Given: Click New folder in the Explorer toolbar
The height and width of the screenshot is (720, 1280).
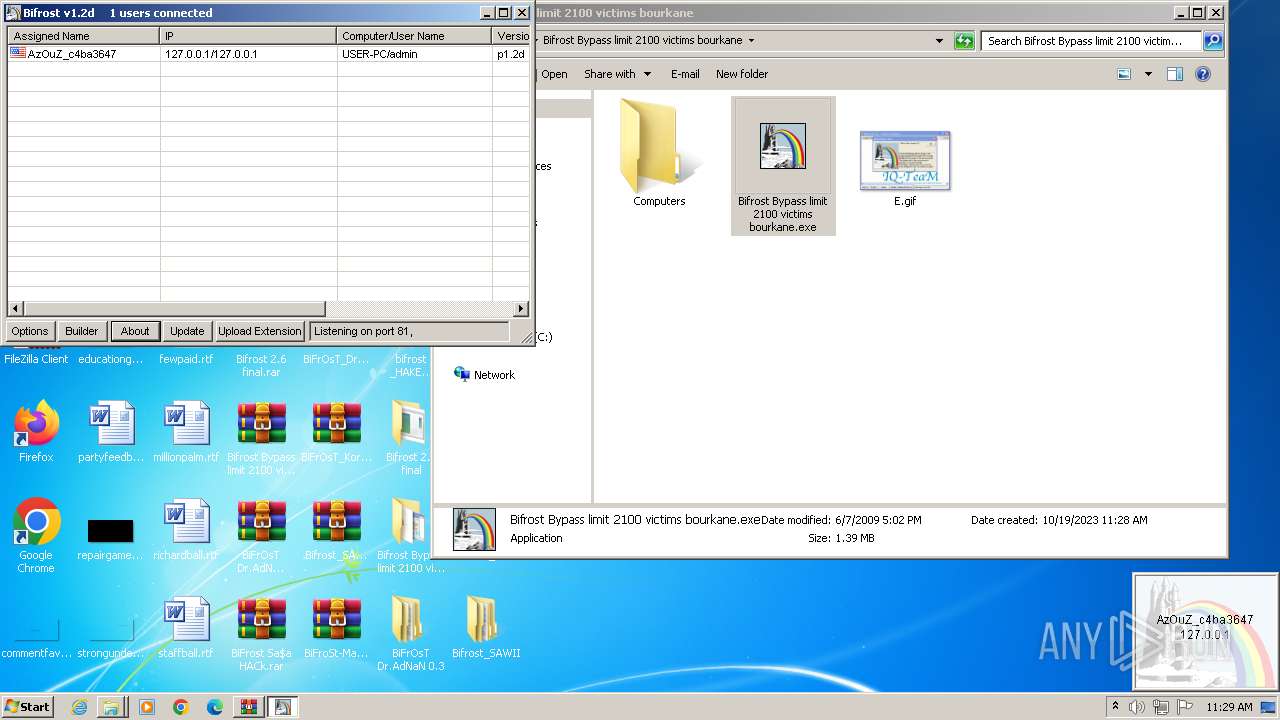Looking at the screenshot, I should [742, 74].
